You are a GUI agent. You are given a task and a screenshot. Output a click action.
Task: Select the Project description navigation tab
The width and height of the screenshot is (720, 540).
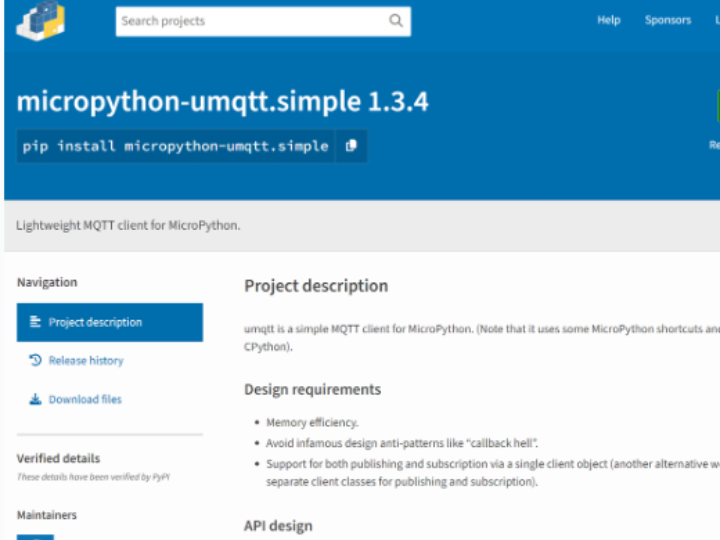click(x=110, y=322)
